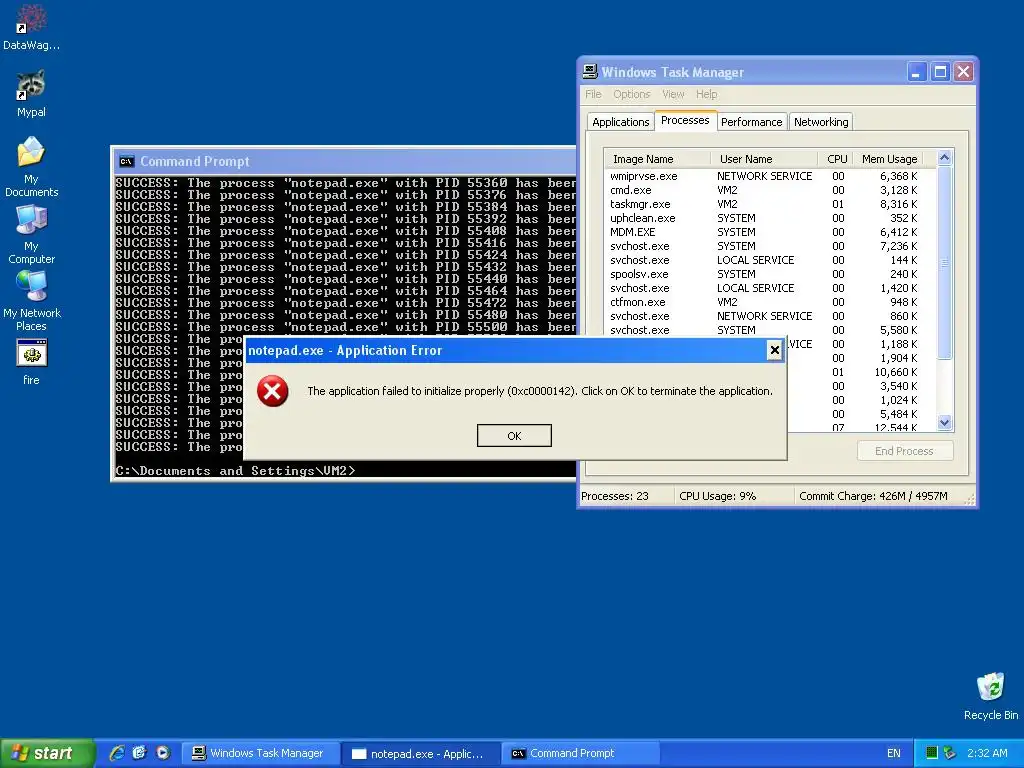Click the process list scrollbar thumb
The width and height of the screenshot is (1024, 768).
(x=944, y=263)
